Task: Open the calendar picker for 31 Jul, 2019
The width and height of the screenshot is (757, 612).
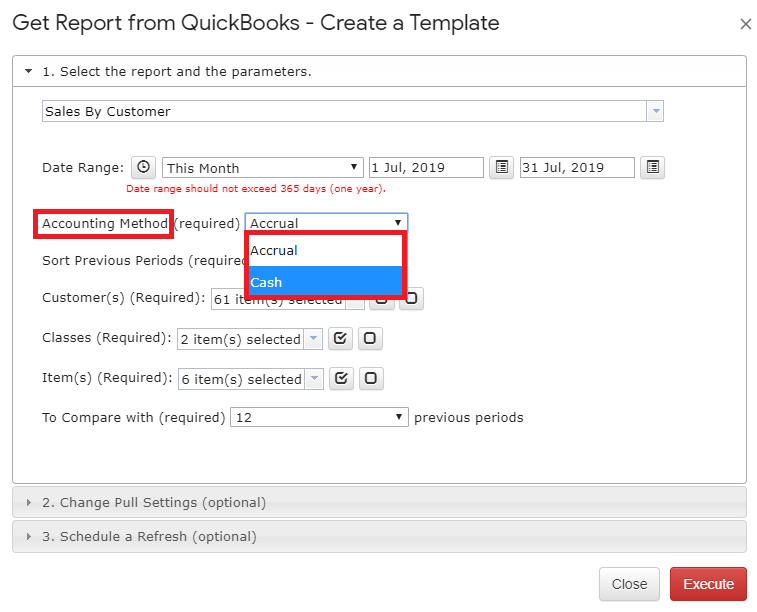Action: 652,167
